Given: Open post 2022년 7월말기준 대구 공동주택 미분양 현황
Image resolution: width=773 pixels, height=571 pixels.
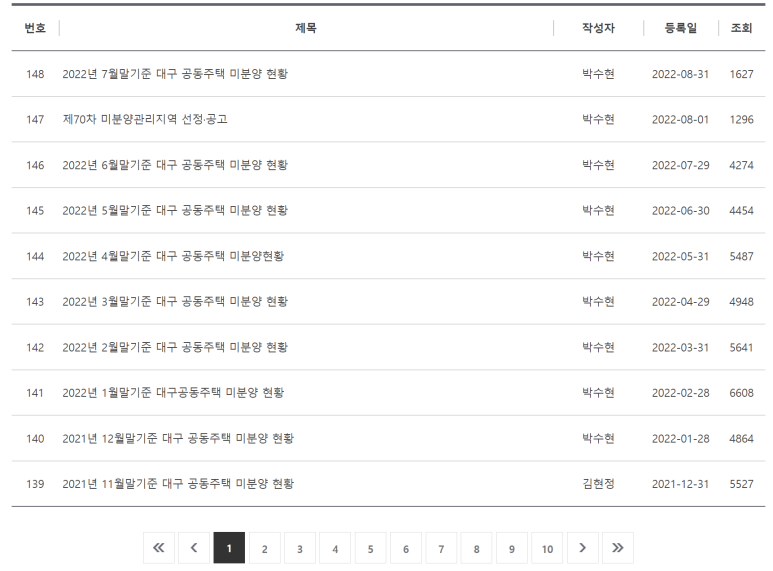Looking at the screenshot, I should (175, 74).
